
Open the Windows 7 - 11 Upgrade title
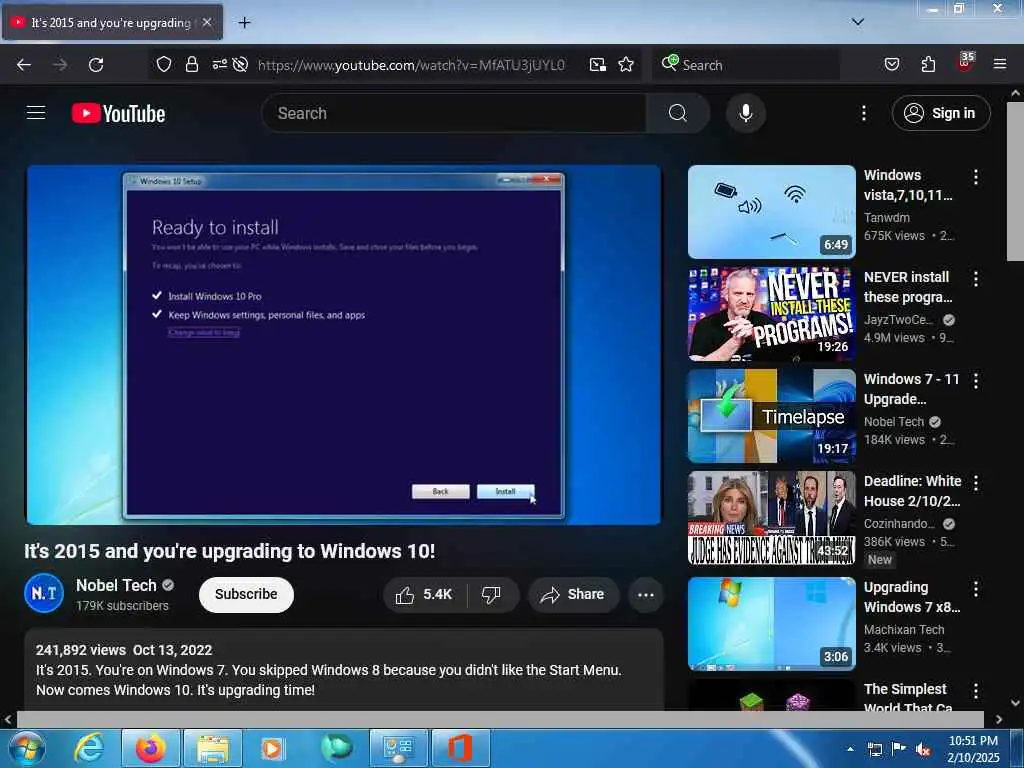(x=912, y=389)
